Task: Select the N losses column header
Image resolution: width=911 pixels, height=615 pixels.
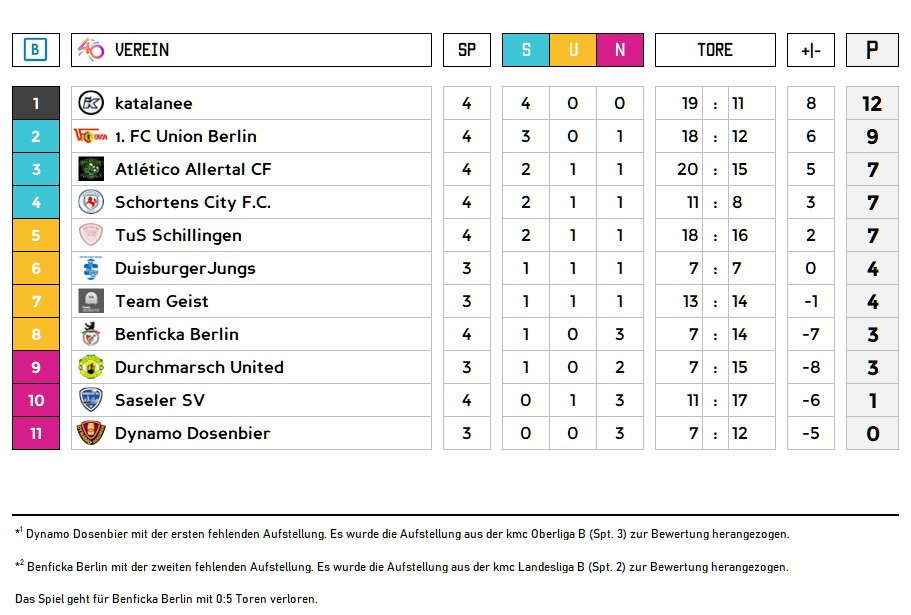Action: [x=620, y=50]
